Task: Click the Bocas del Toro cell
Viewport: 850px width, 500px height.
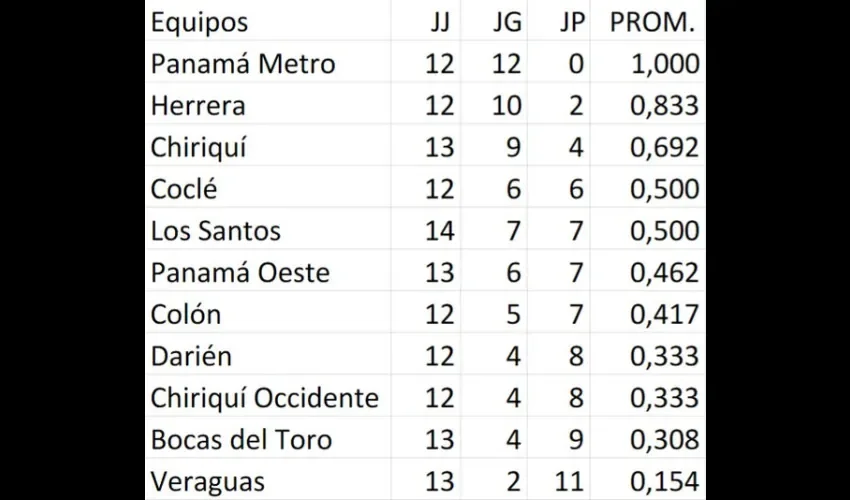Action: pos(268,439)
